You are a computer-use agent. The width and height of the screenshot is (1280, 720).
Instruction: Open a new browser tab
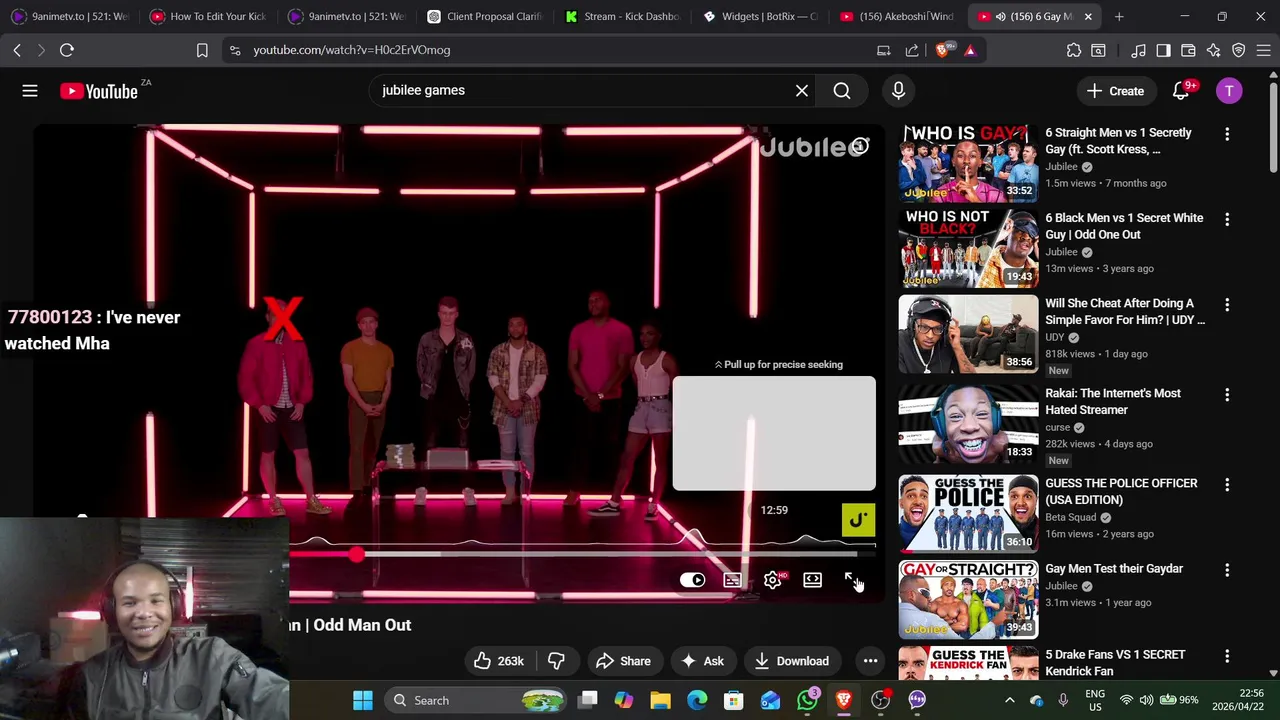tap(1119, 16)
